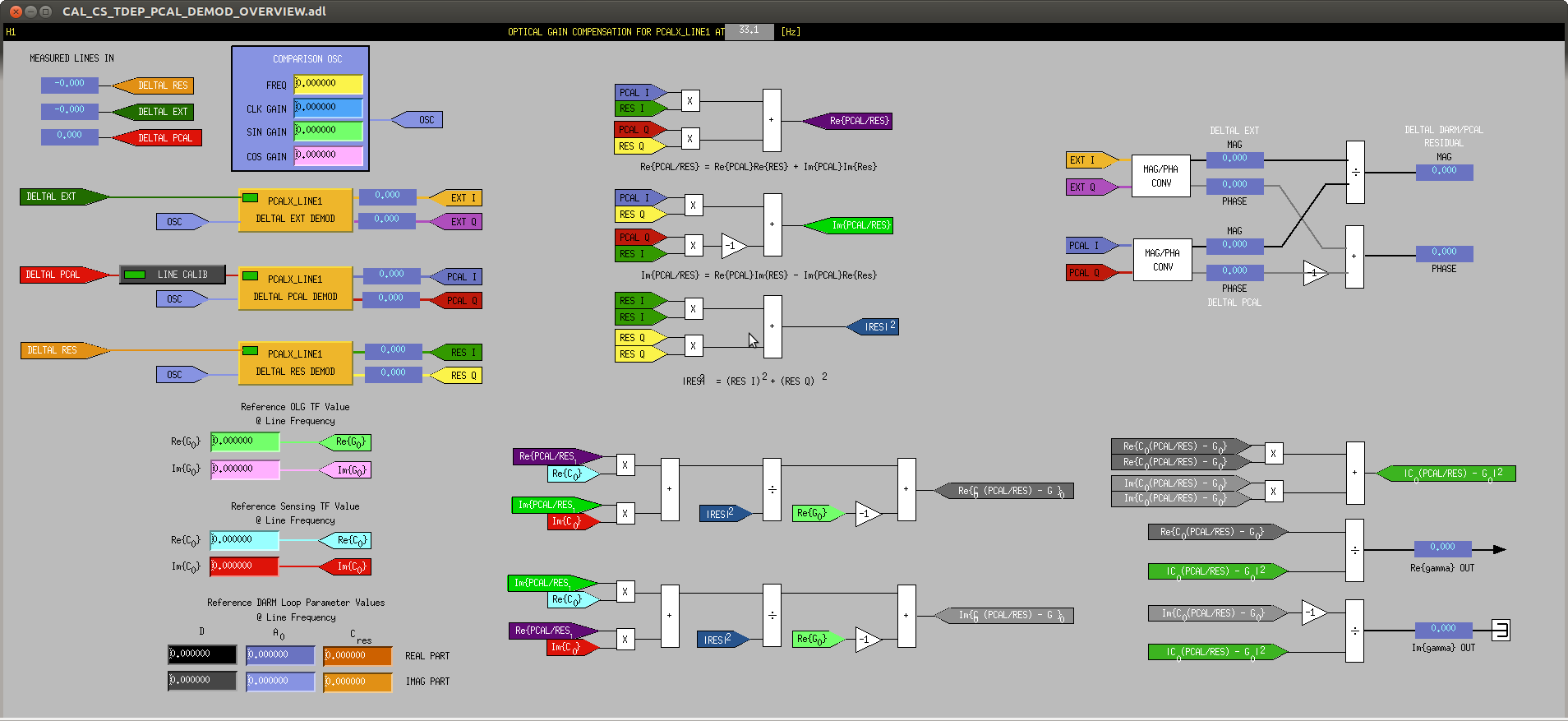Click the divide block feeding Re{gamma} OUT
The height and width of the screenshot is (721, 1568).
1355,550
